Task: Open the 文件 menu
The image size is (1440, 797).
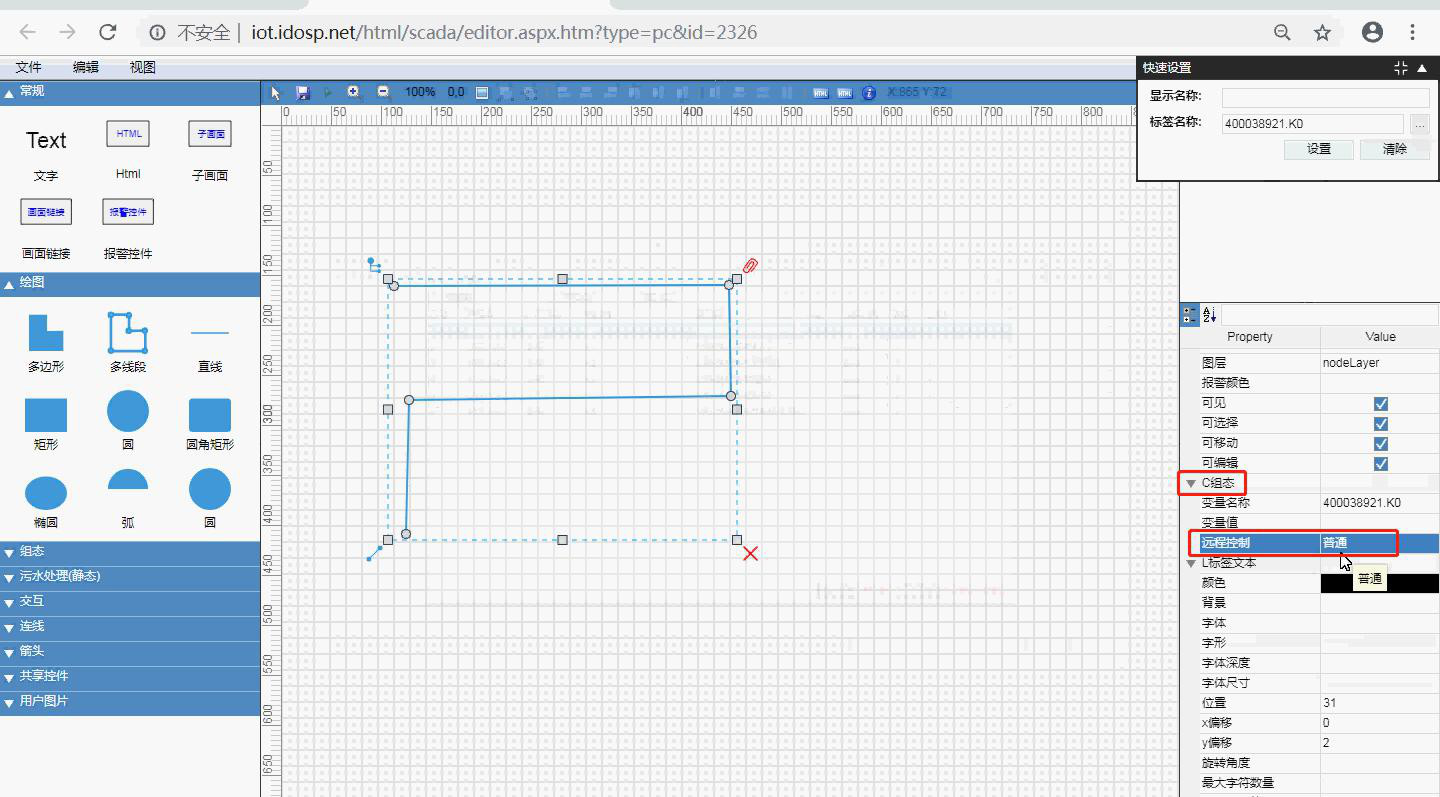Action: coord(29,67)
